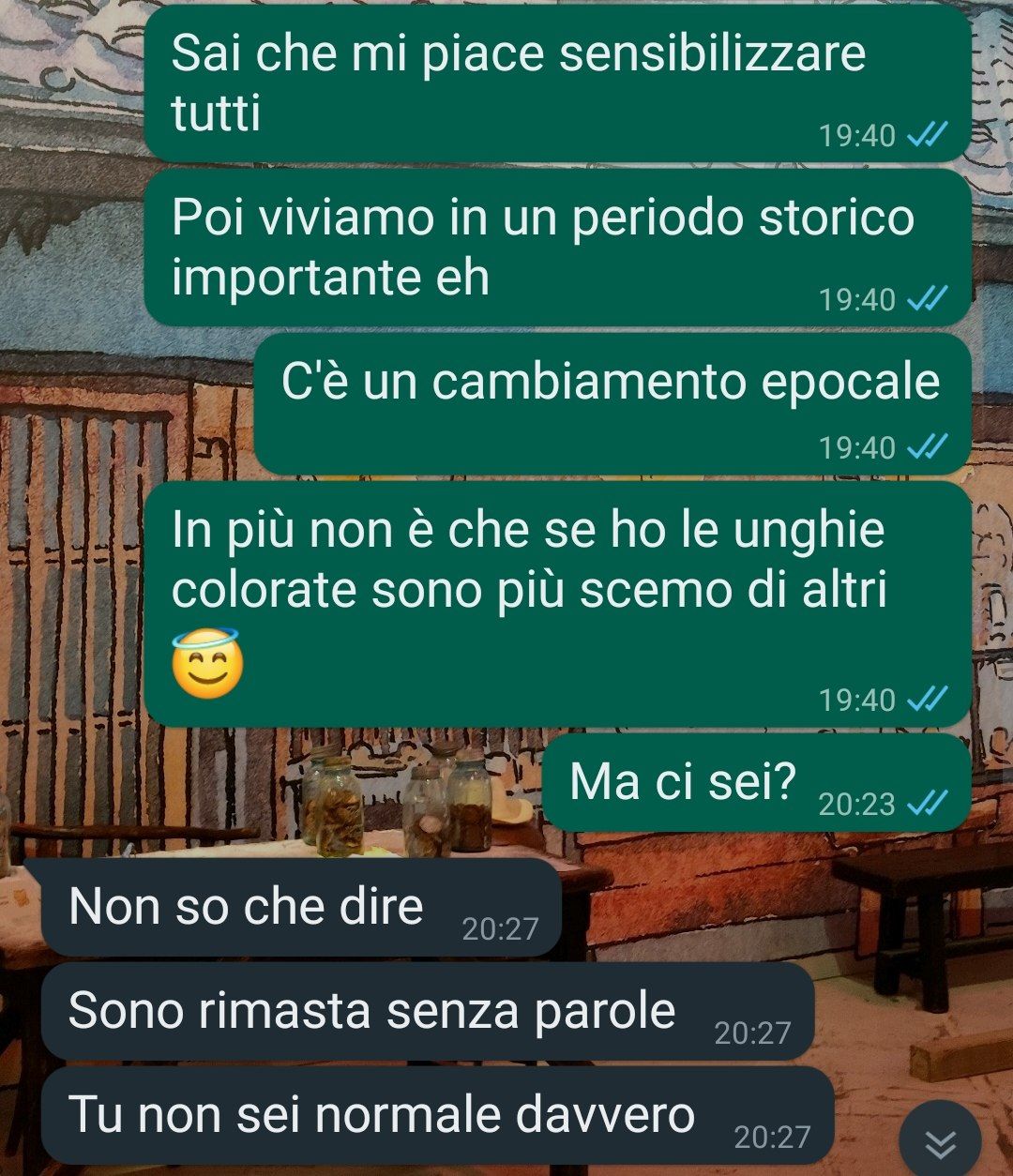Viewport: 1013px width, 1176px height.
Task: Click 20:27 timestamp beside "Sono rimasta senza parole"
Action: tap(752, 1033)
